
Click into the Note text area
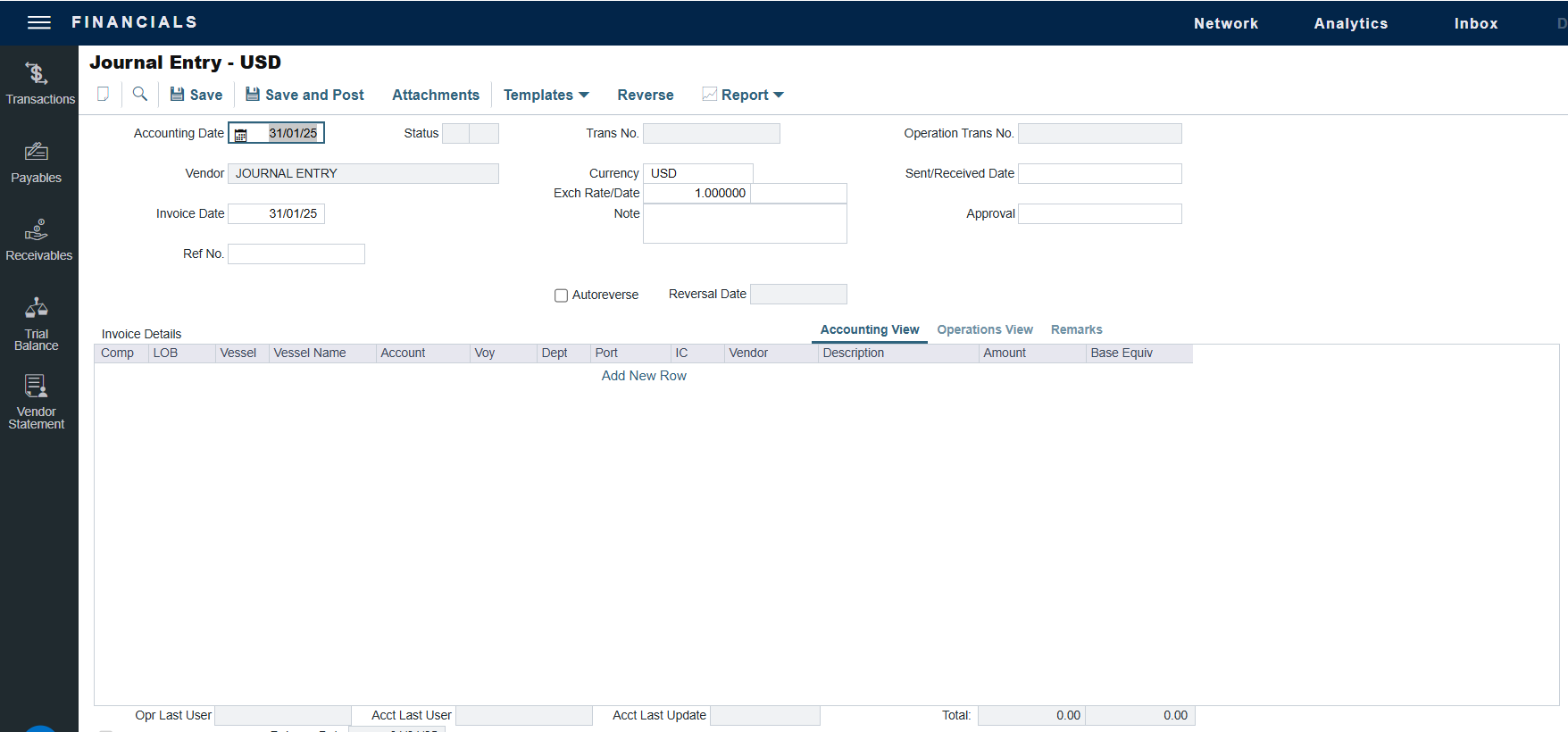pos(745,223)
